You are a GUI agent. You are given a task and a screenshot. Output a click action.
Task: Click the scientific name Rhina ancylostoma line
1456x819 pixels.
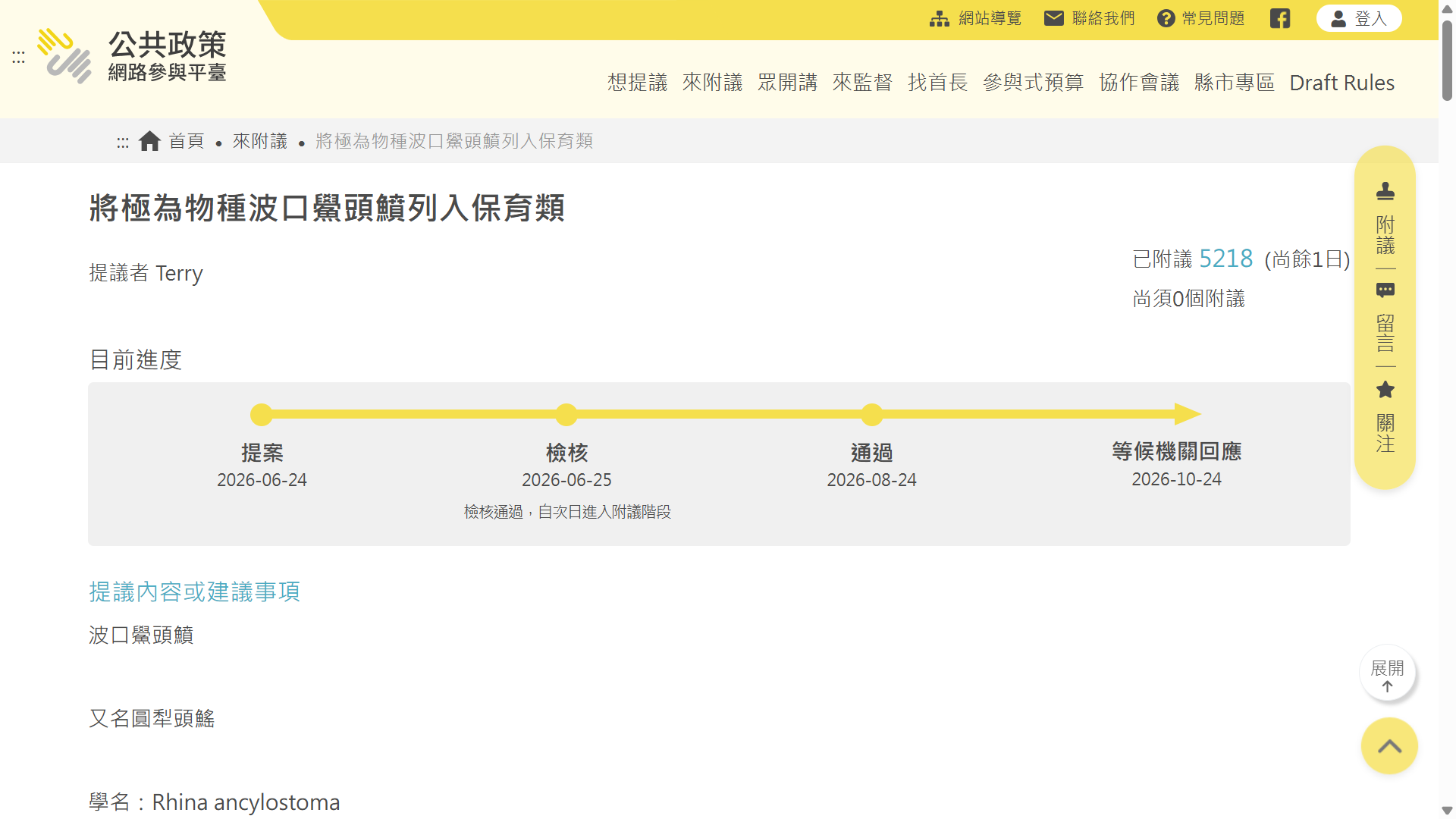click(215, 802)
